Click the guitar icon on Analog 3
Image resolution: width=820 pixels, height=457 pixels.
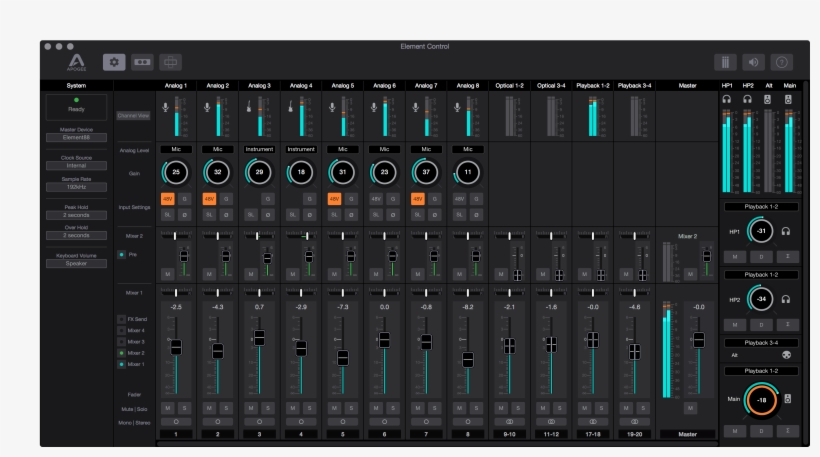(x=249, y=107)
